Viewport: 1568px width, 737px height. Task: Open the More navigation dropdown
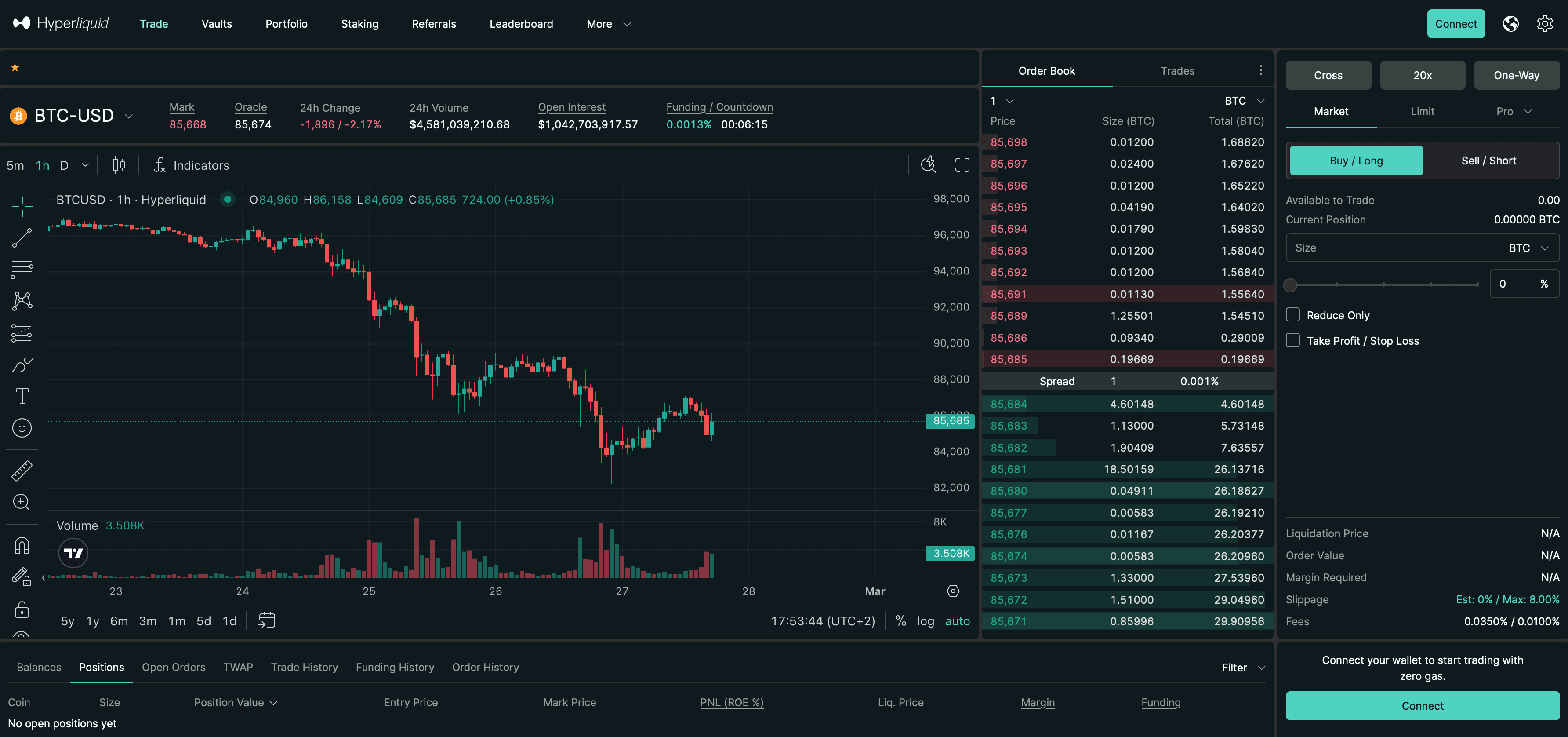608,24
